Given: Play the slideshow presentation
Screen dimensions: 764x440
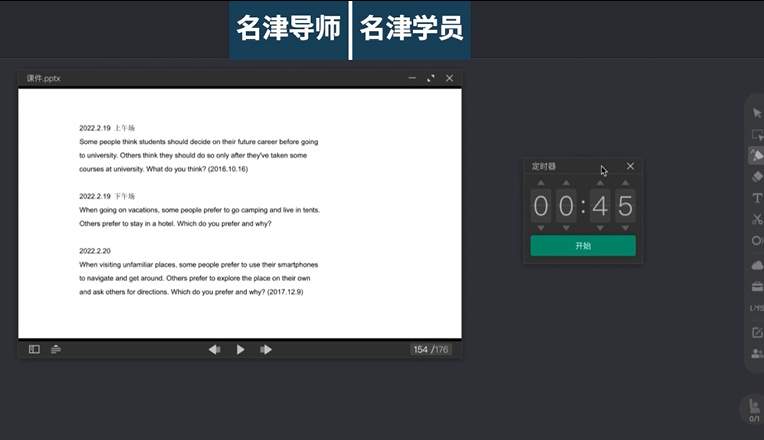Looking at the screenshot, I should click(240, 349).
